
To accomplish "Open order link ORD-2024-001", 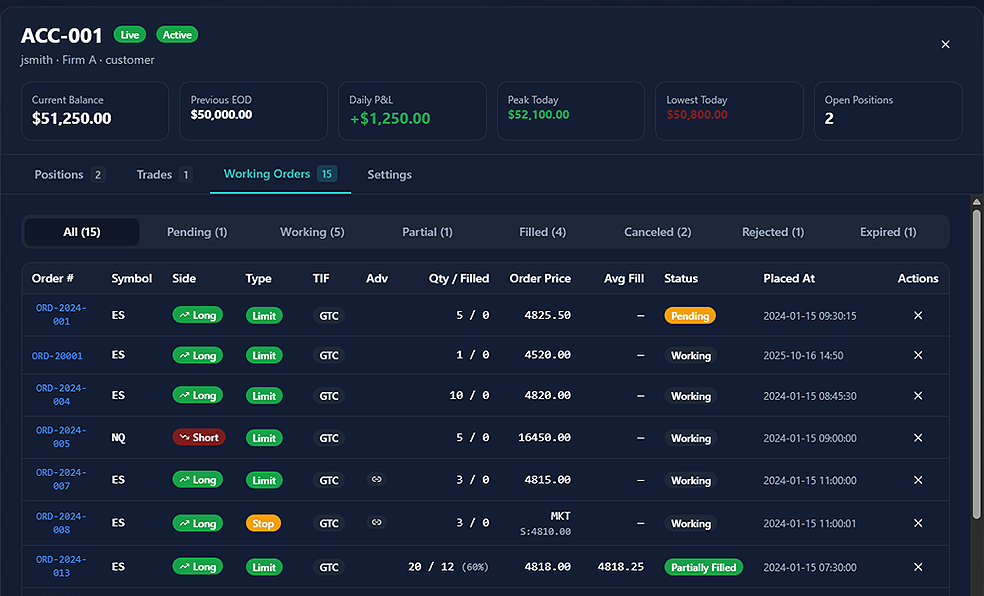I will pos(61,315).
